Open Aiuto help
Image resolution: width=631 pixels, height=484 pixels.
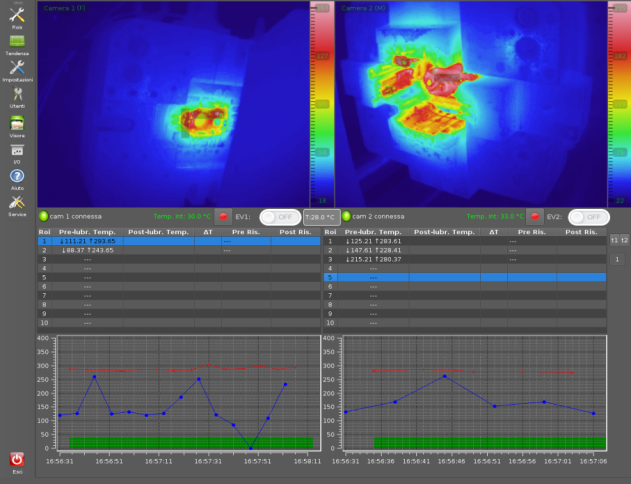pyautogui.click(x=17, y=178)
